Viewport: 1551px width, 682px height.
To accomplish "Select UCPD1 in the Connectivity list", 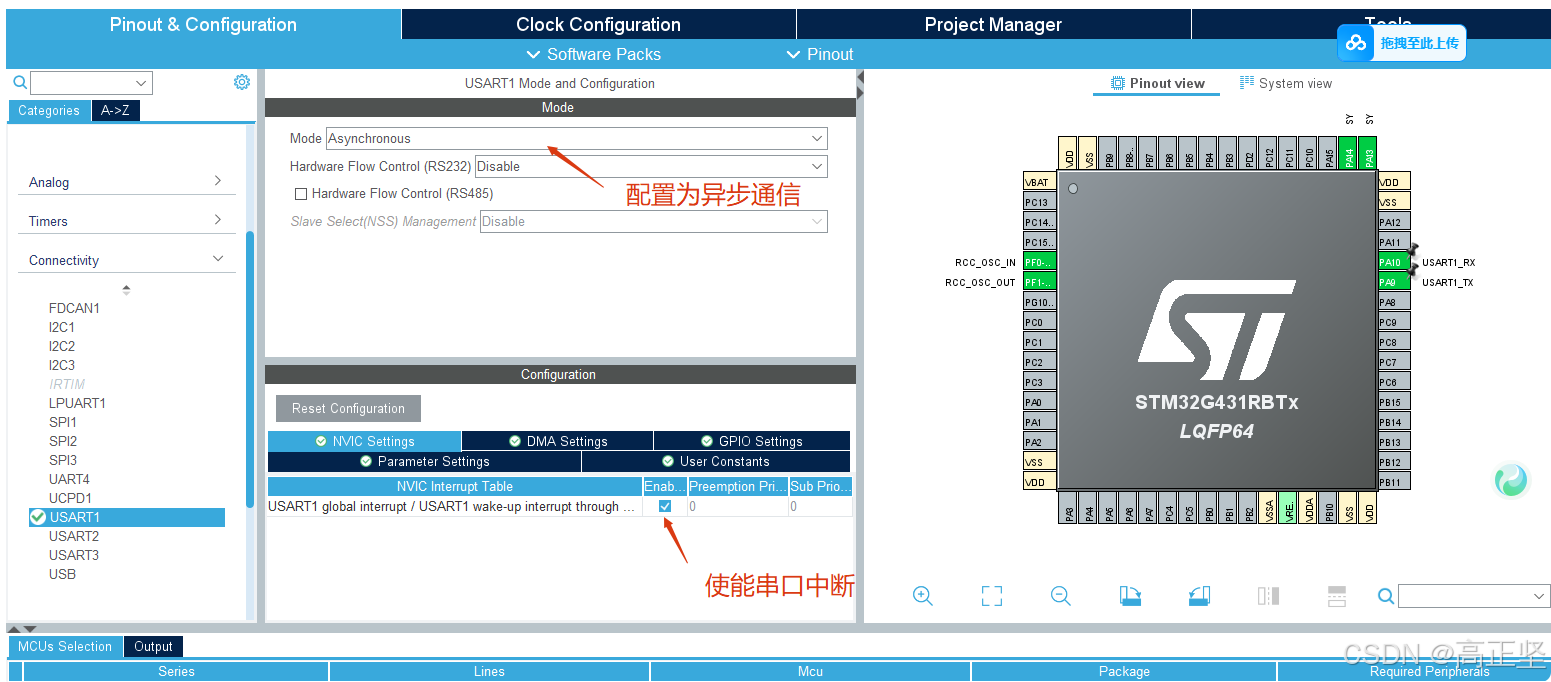I will [70, 498].
